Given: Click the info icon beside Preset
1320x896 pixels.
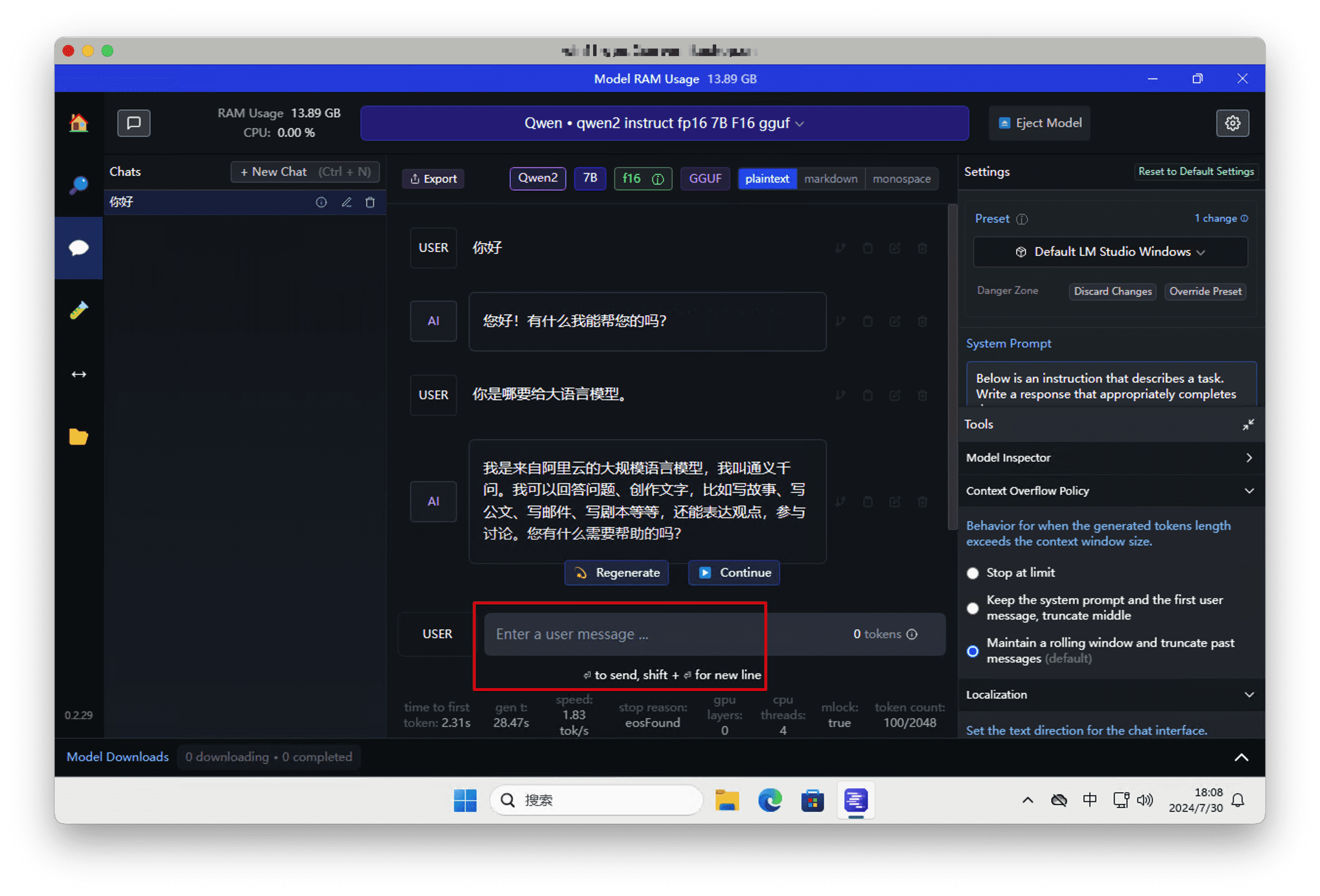Looking at the screenshot, I should click(1021, 219).
